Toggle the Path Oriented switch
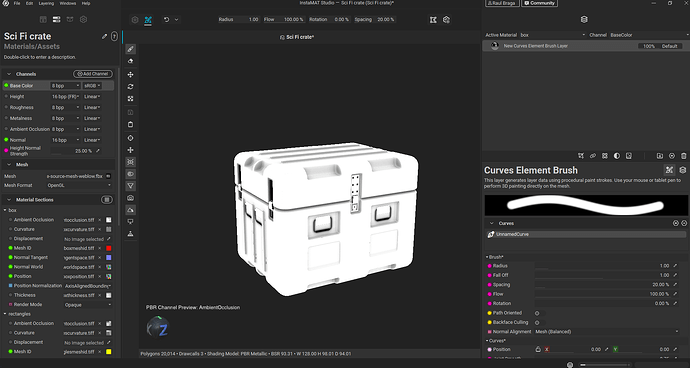This screenshot has height=368, width=690. click(x=539, y=313)
